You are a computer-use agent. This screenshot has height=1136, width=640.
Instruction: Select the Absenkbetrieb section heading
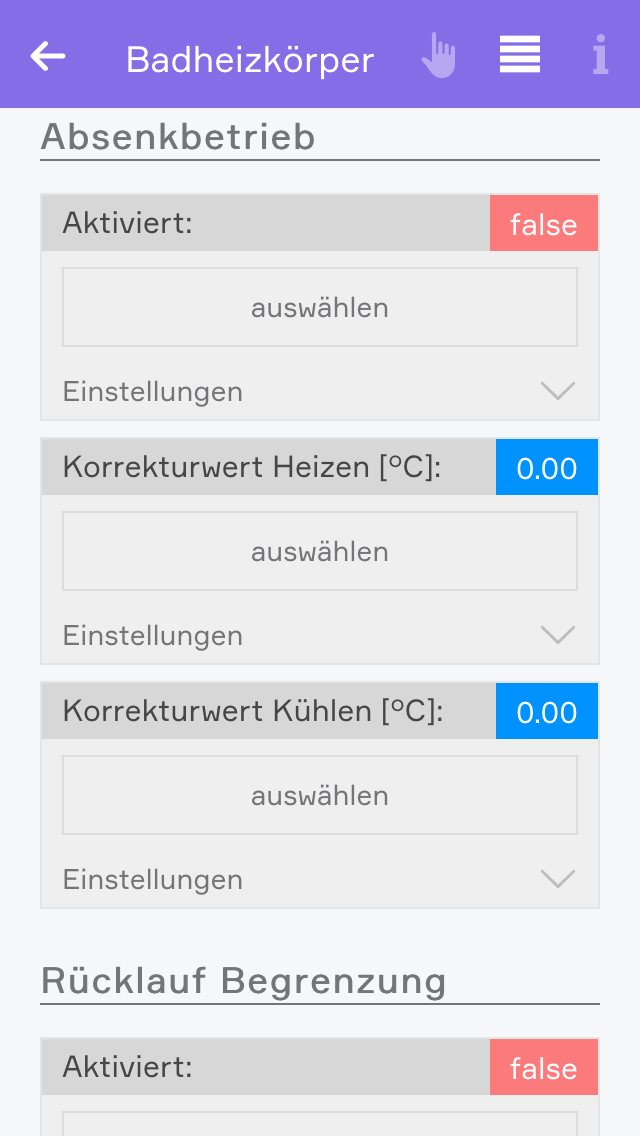(x=178, y=137)
